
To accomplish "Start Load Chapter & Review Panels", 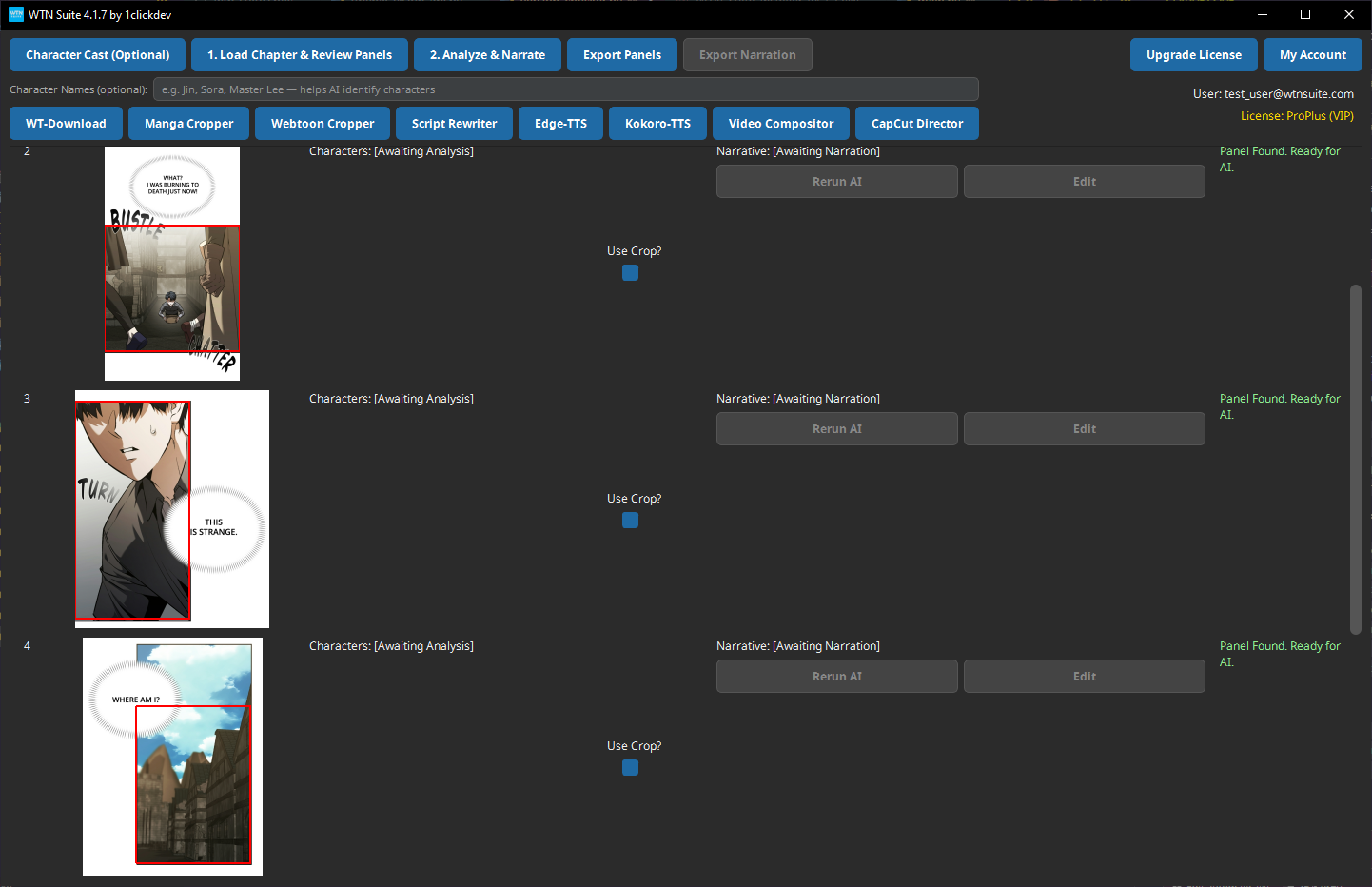I will point(299,54).
